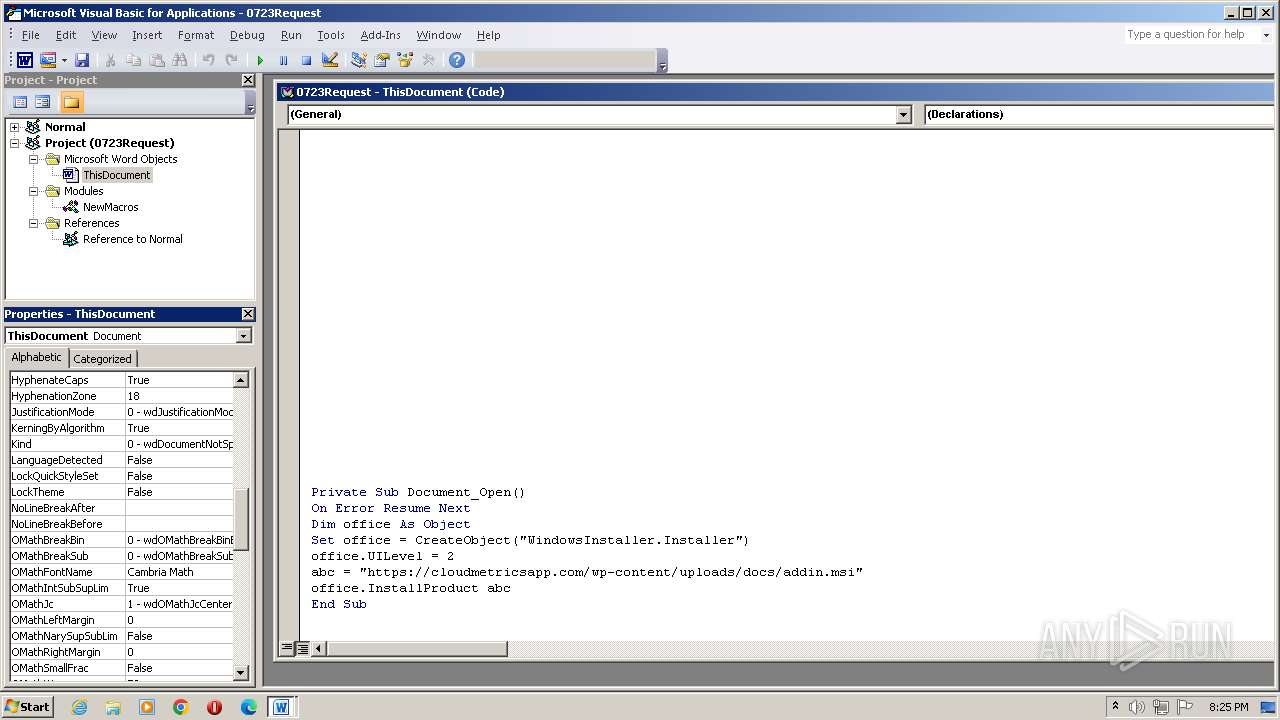
Task: Collapse the References folder
Action: point(33,223)
